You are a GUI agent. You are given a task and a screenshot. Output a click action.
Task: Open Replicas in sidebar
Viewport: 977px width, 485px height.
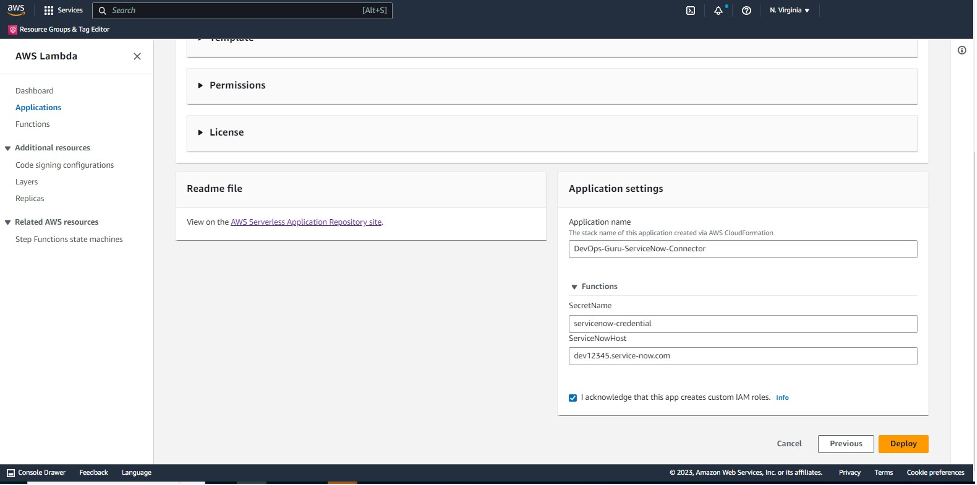29,198
